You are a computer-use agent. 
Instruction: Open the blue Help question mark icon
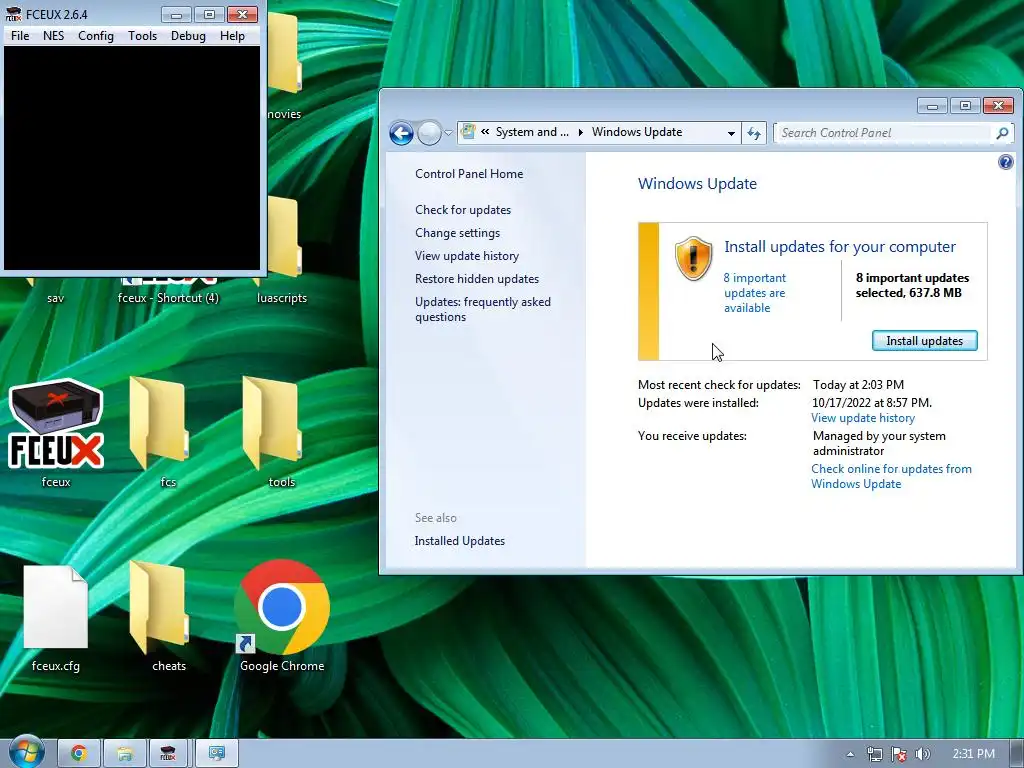pos(1006,161)
